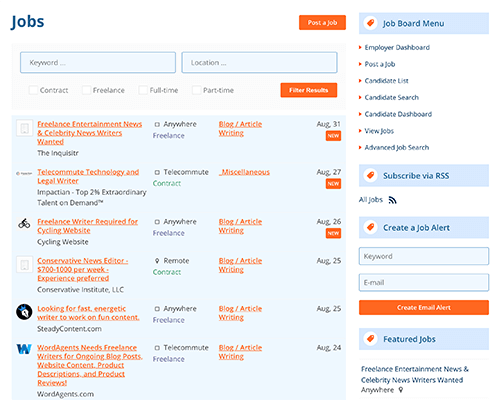Click the Miscellaneous category link
499x400 pixels.
[244, 172]
